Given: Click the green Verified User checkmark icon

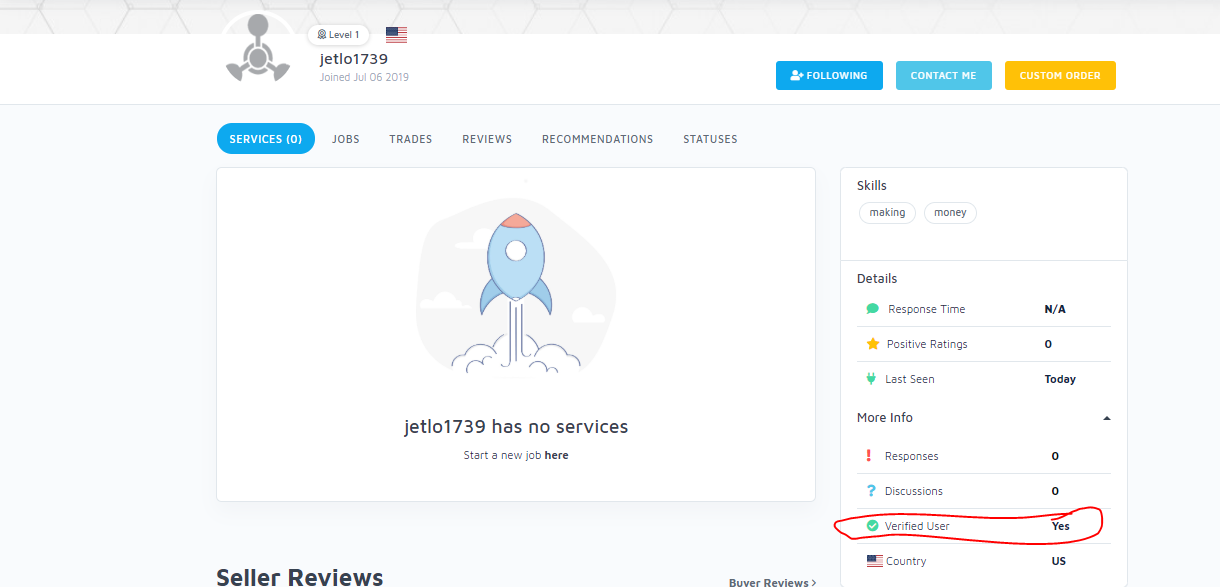Looking at the screenshot, I should point(871,526).
